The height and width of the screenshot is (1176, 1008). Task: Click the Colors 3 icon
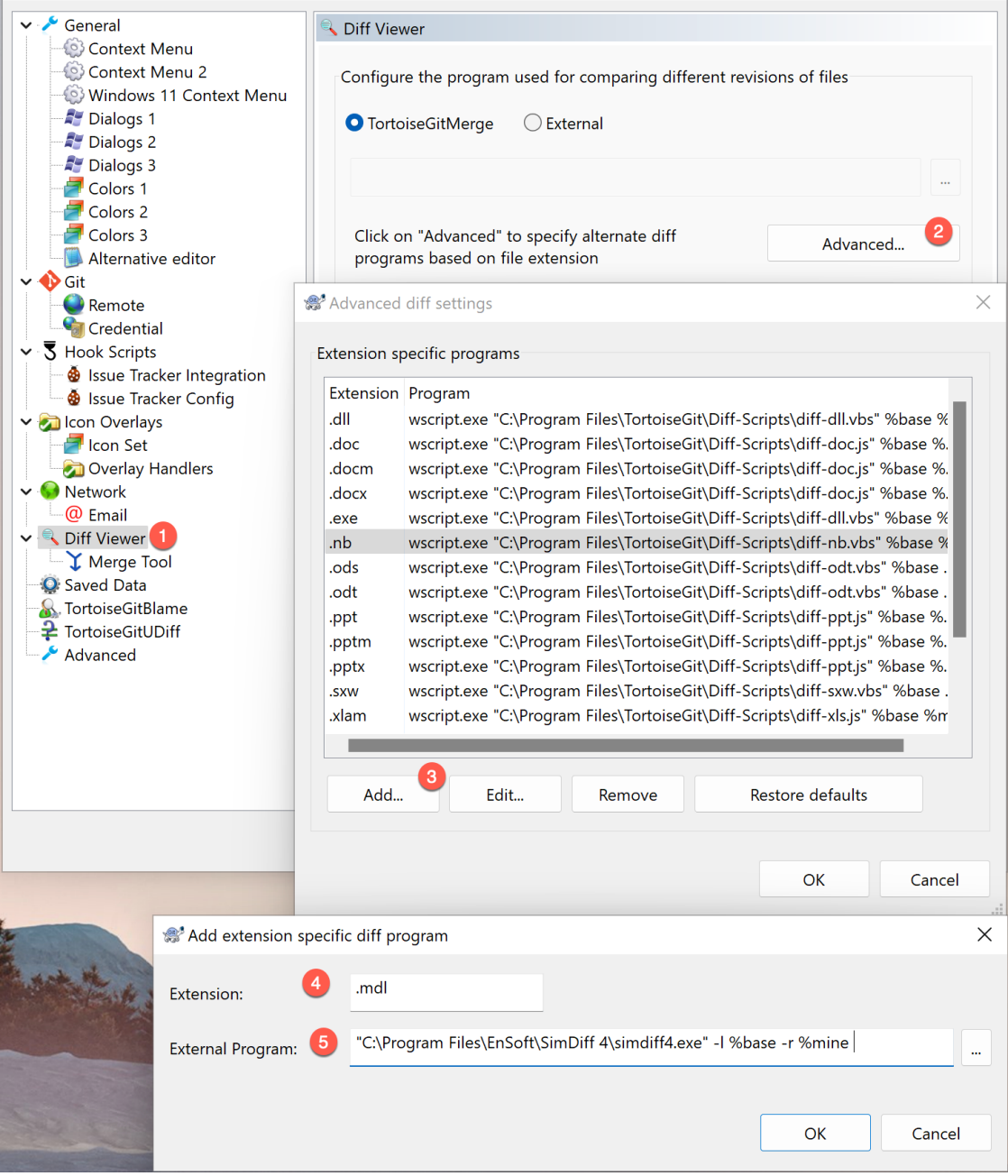(74, 234)
